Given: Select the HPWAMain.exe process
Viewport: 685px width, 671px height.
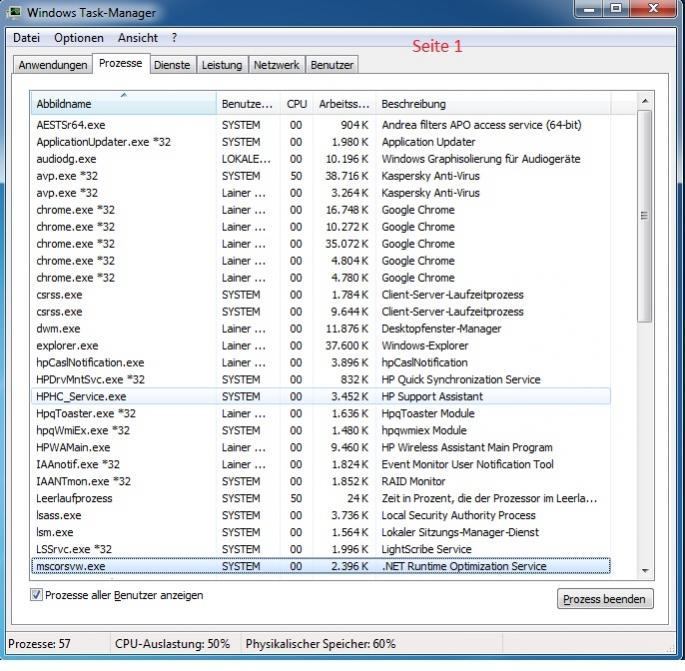Looking at the screenshot, I should tap(321, 448).
